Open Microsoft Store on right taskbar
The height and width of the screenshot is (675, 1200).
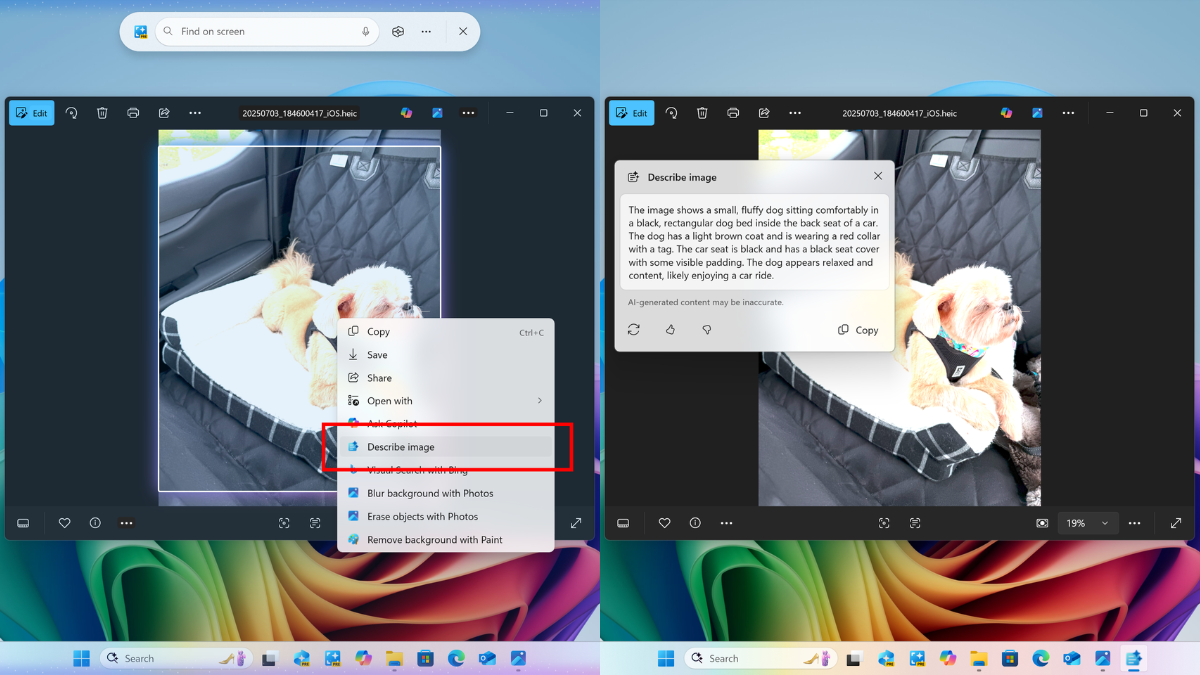(1010, 658)
